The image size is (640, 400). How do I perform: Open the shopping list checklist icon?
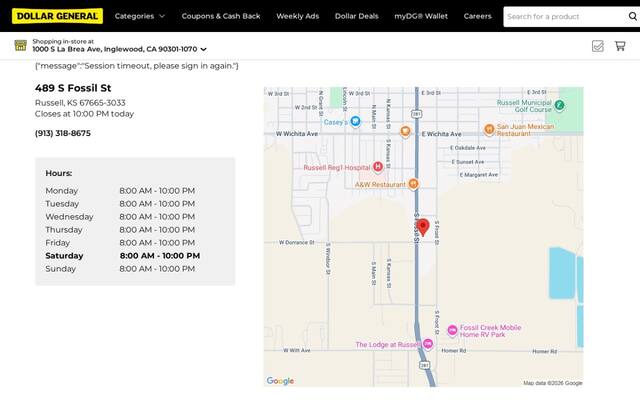[x=598, y=46]
